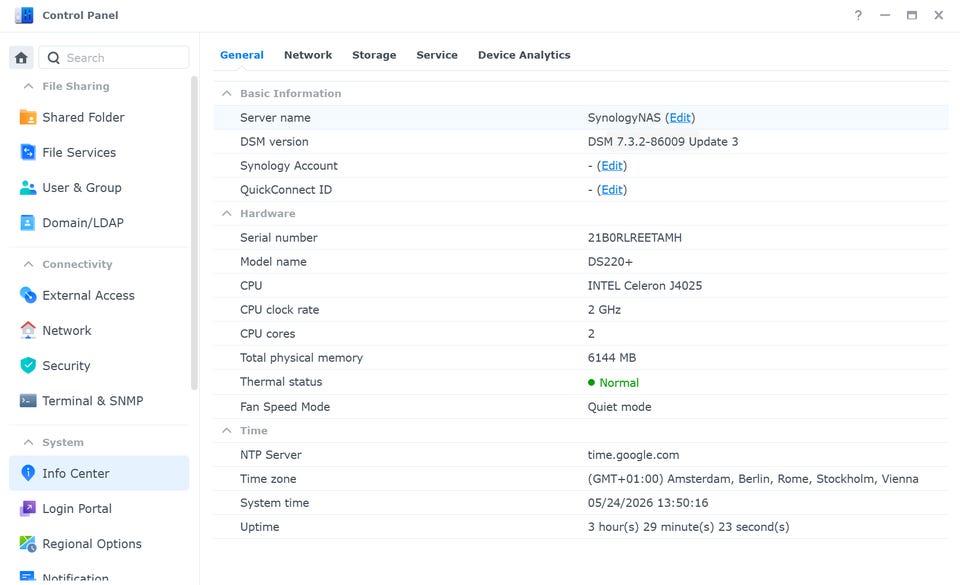Open the Shared Folder icon
This screenshot has height=585, width=960.
pos(28,117)
